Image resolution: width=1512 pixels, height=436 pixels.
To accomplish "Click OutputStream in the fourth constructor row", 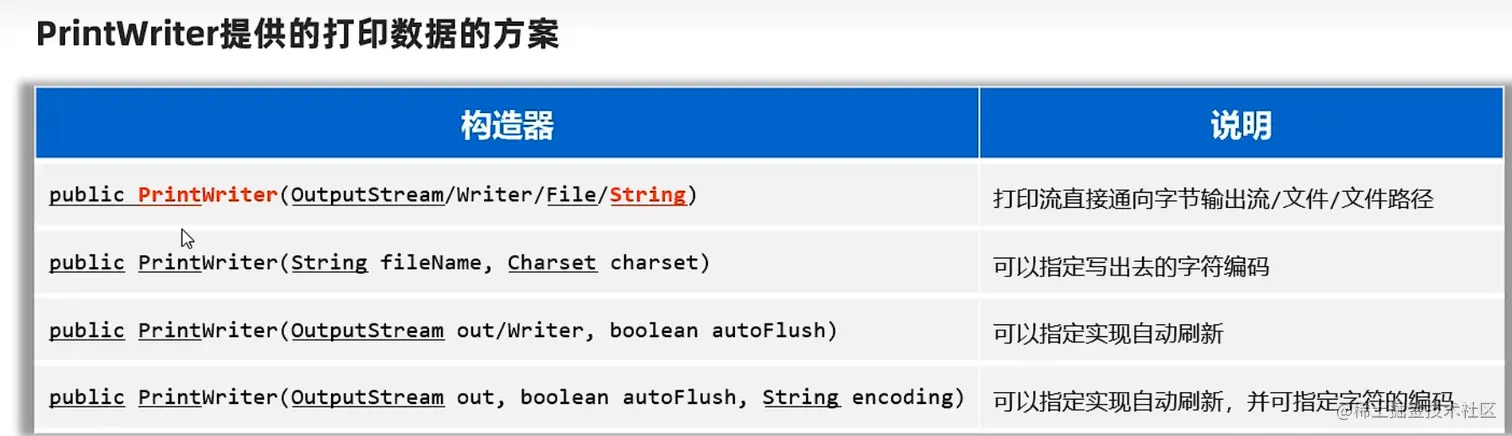I will pyautogui.click(x=367, y=397).
